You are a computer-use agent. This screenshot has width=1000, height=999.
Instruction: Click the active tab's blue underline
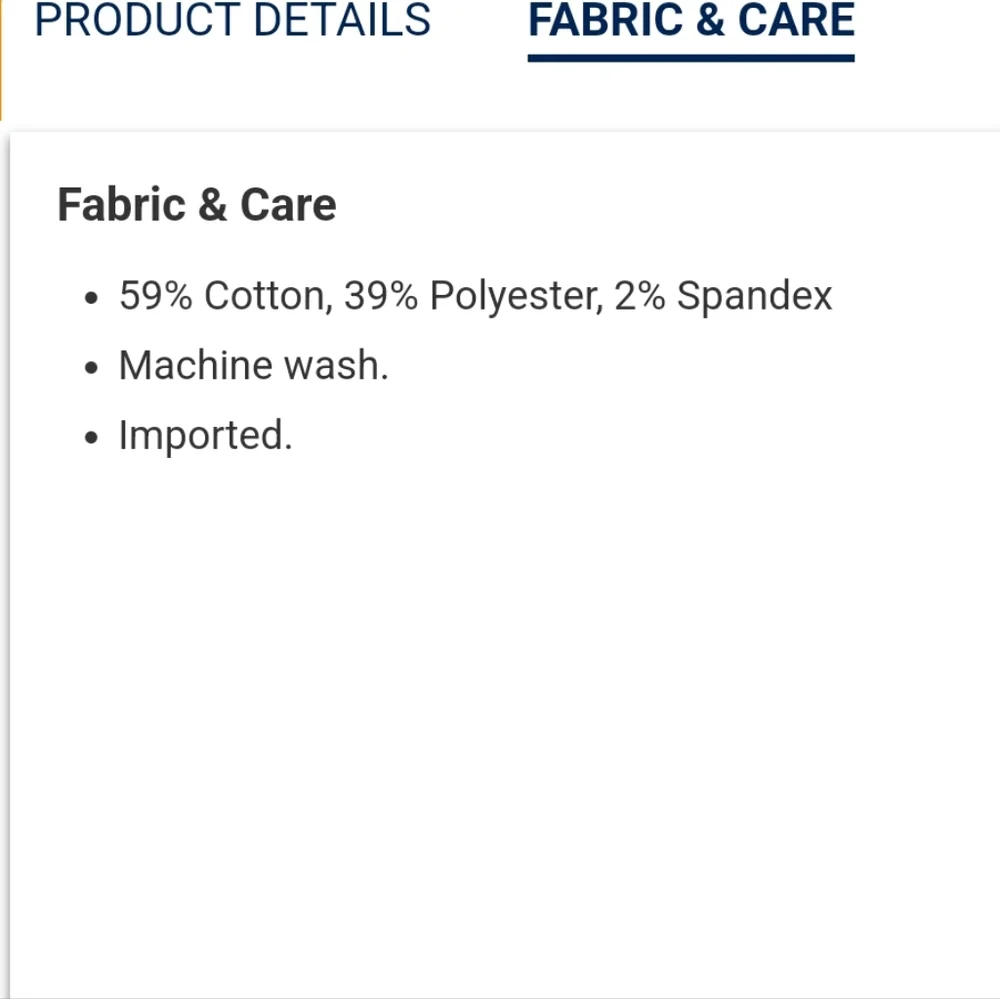(x=691, y=58)
